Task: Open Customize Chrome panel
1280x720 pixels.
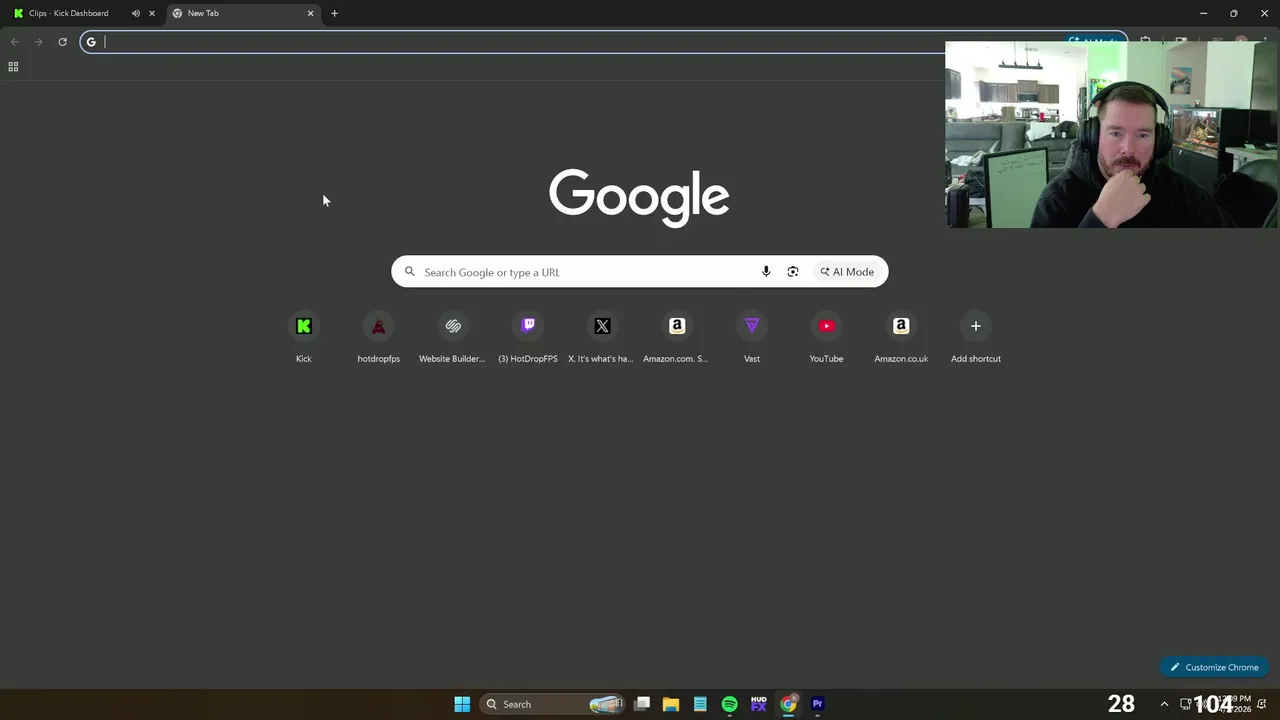Action: point(1215,667)
